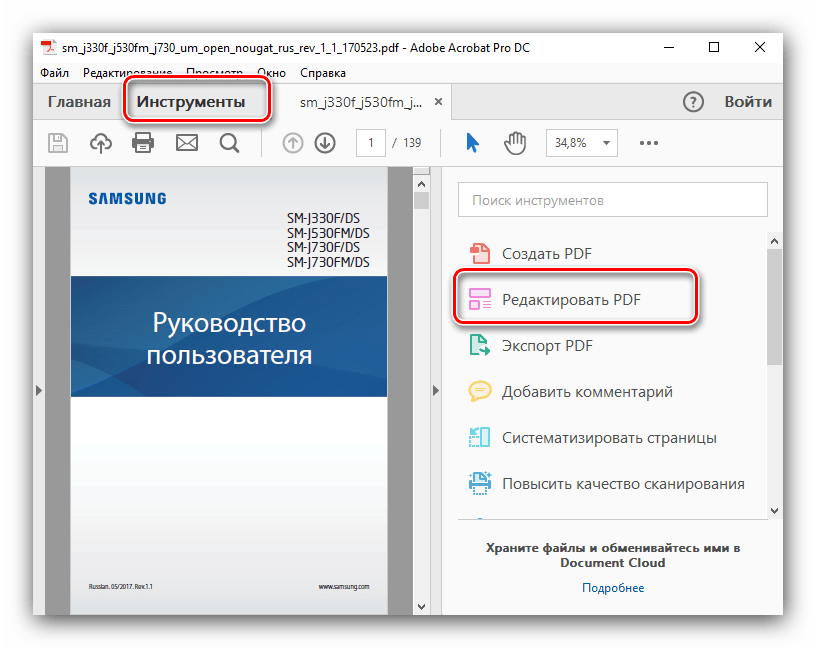Collapse the right tools pane arrow
Viewport: 816px width, 648px height.
pyautogui.click(x=435, y=391)
